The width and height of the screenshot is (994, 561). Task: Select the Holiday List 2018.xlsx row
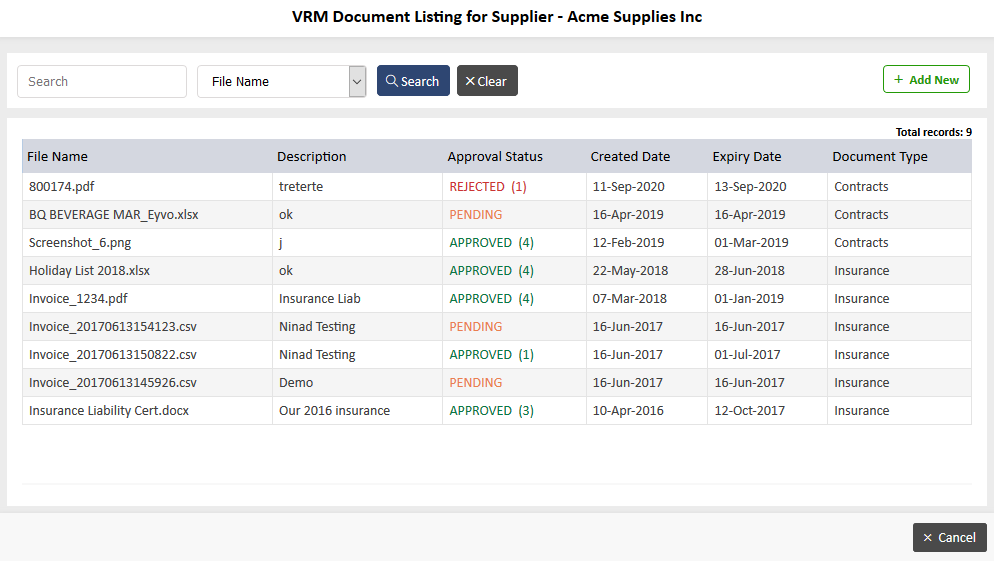click(496, 271)
